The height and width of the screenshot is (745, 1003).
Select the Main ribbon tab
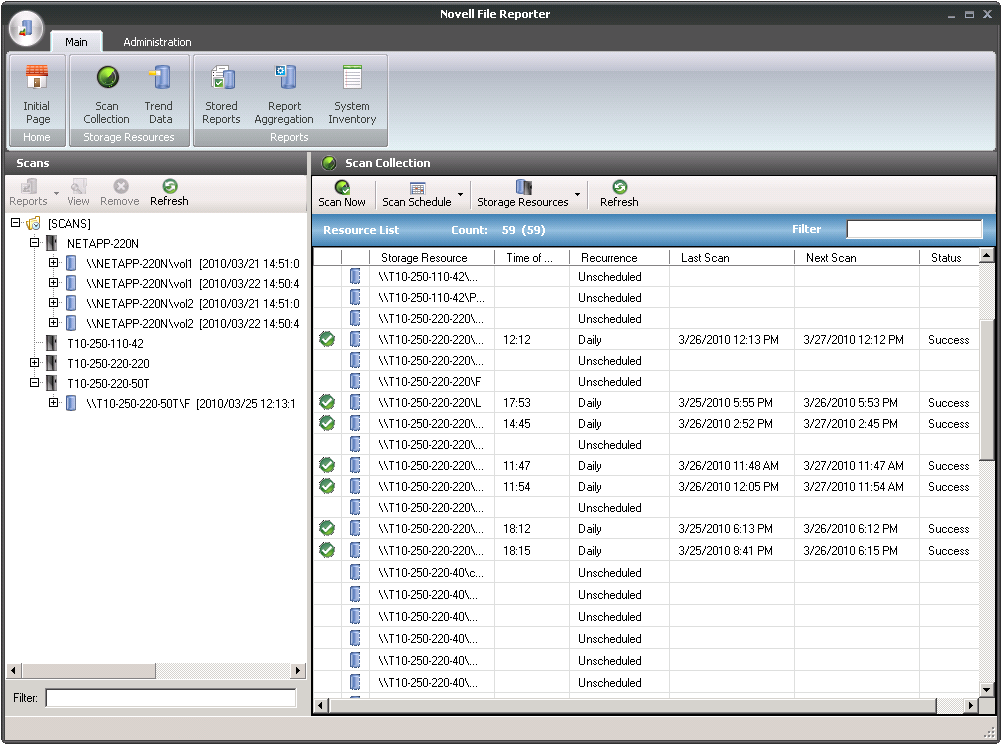(76, 42)
